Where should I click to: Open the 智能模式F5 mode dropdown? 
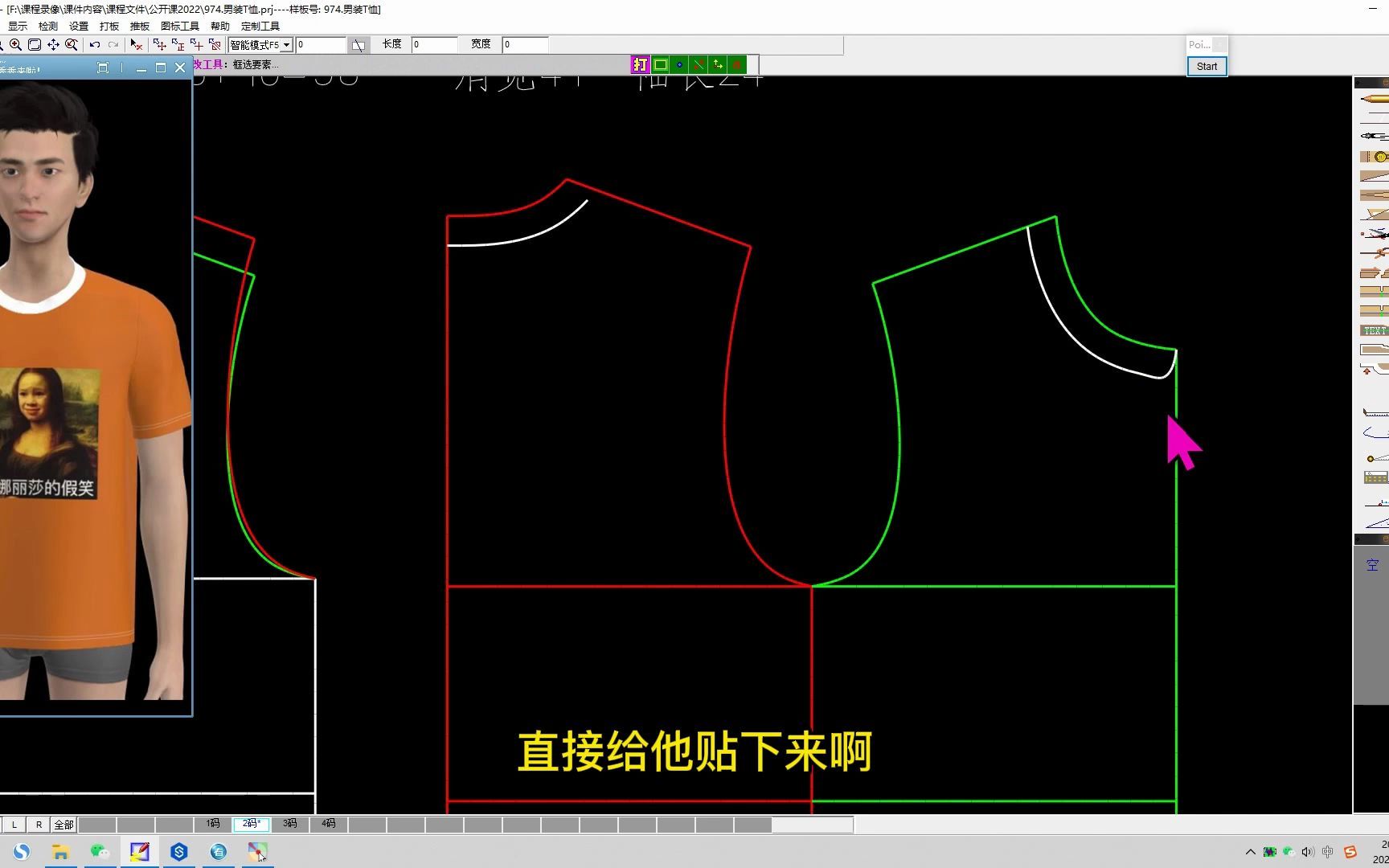click(286, 45)
